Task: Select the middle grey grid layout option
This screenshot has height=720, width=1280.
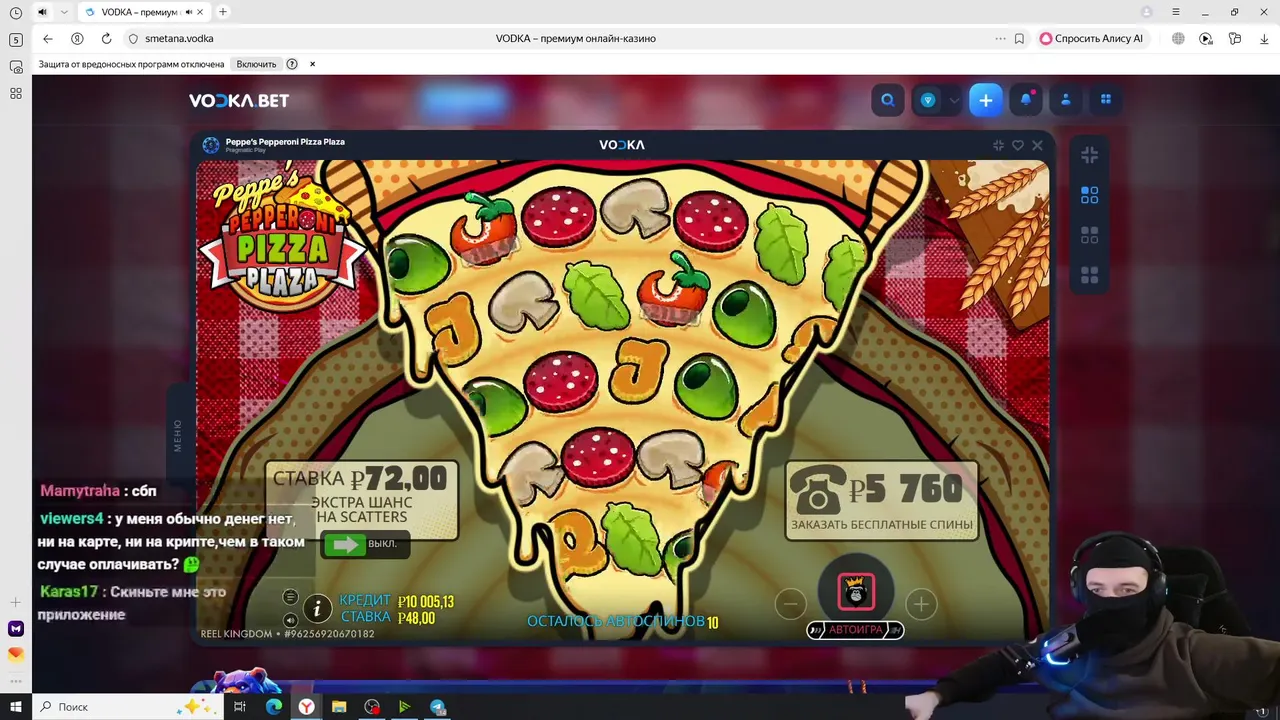Action: pyautogui.click(x=1090, y=235)
